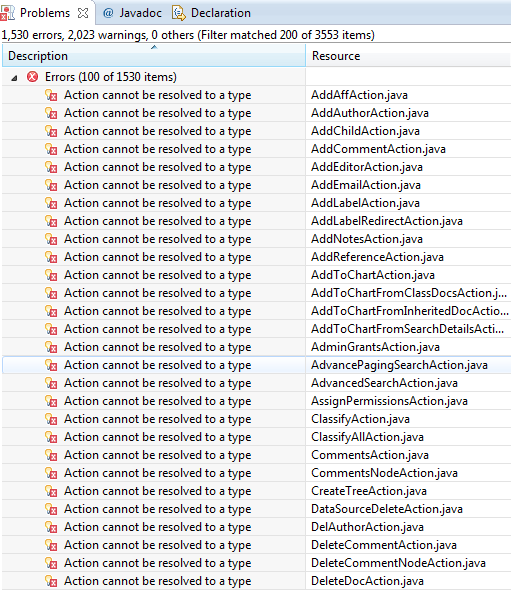Click the Problems view icon
Viewport: 511px width, 590px height.
[8, 13]
